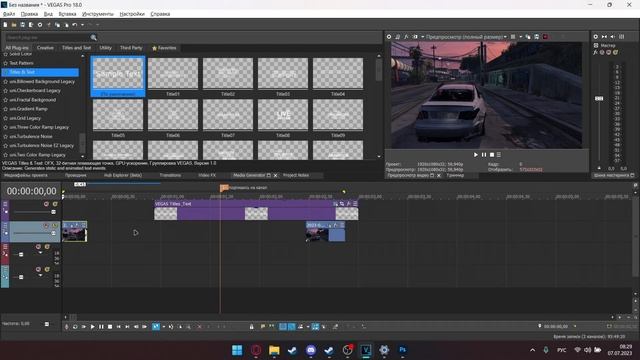640x360 pixels.
Task: Stop timeline playback in the transport bar
Action: click(x=110, y=327)
